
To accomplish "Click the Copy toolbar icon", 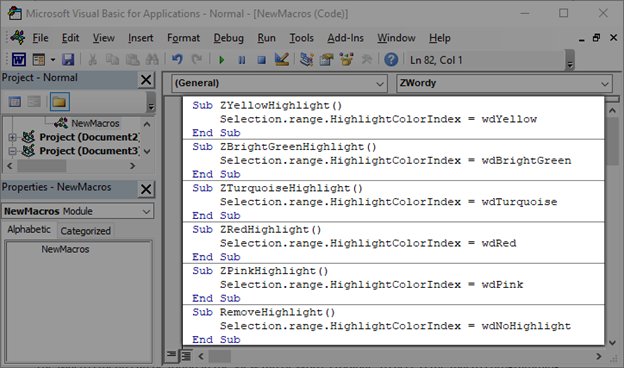I will [x=112, y=60].
